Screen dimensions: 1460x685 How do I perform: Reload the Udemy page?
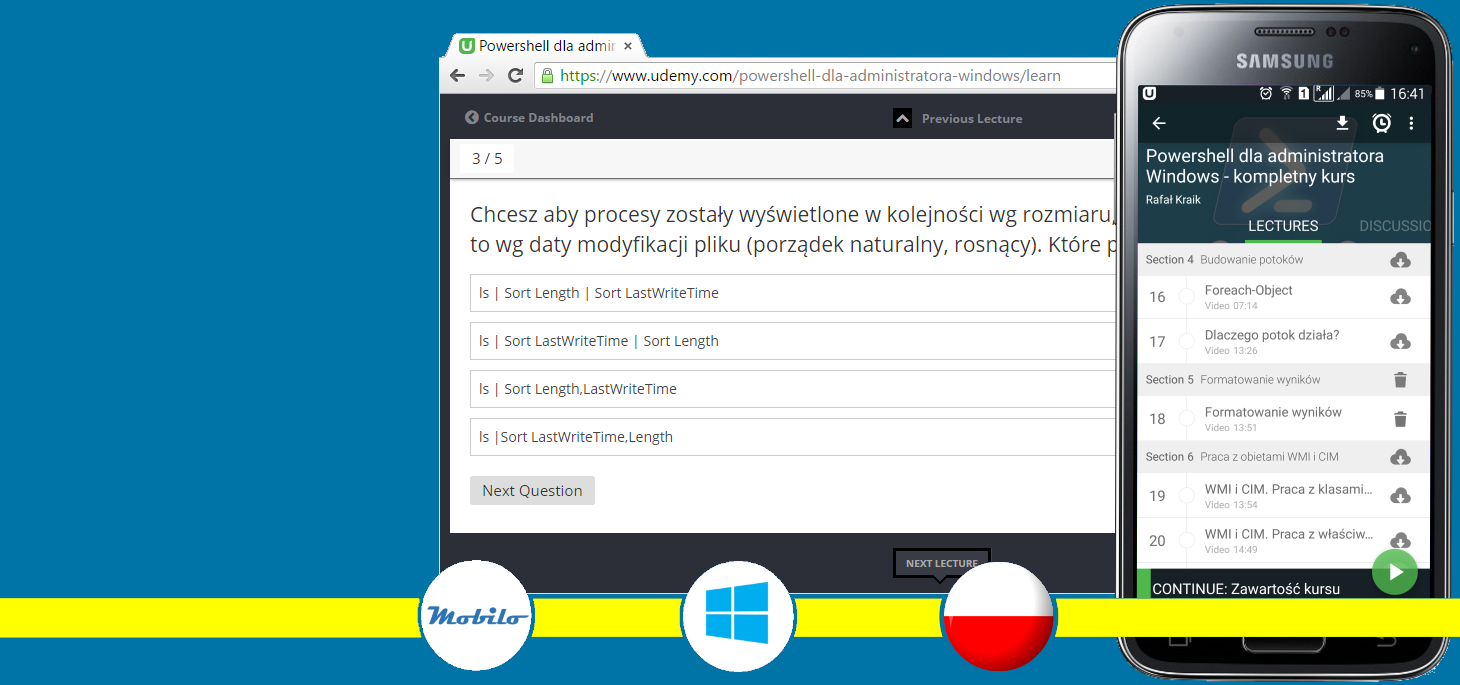(x=515, y=75)
